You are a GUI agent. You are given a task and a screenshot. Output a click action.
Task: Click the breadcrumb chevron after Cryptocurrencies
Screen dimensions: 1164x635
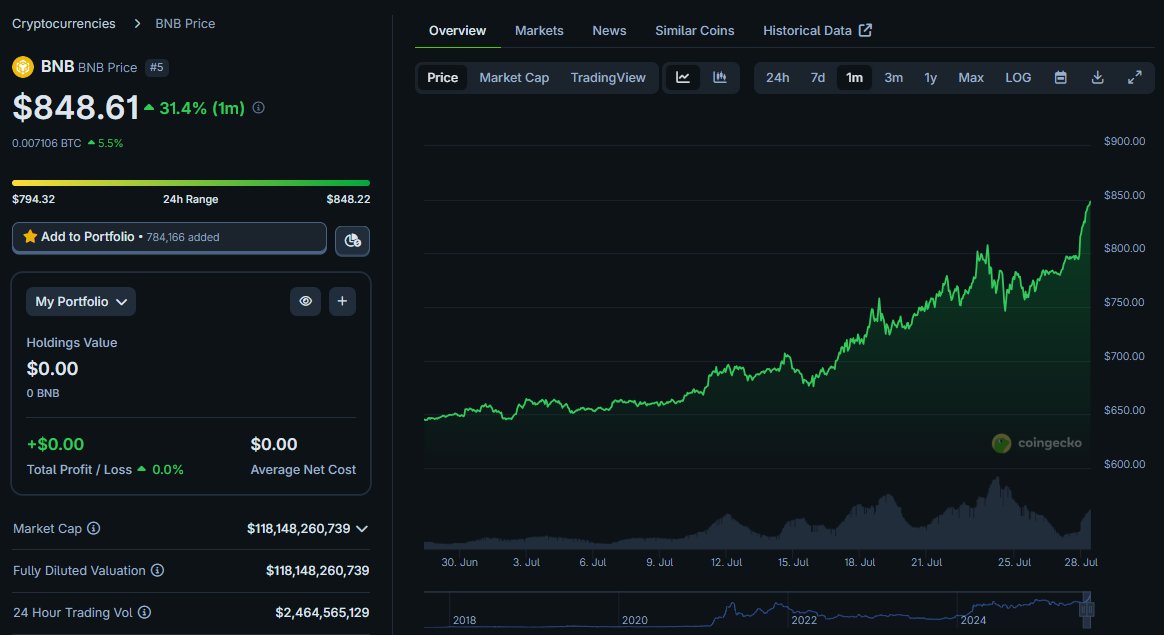point(137,24)
